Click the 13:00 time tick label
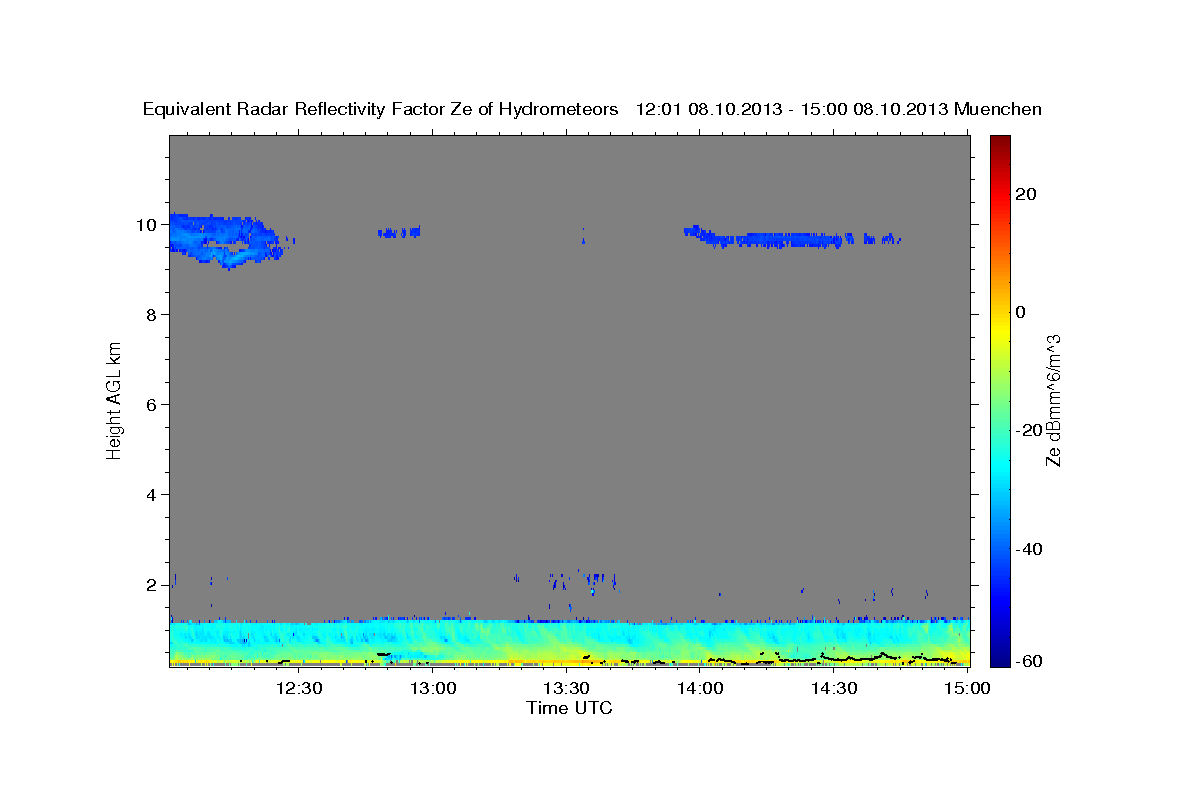The height and width of the screenshot is (800, 1200). point(433,688)
